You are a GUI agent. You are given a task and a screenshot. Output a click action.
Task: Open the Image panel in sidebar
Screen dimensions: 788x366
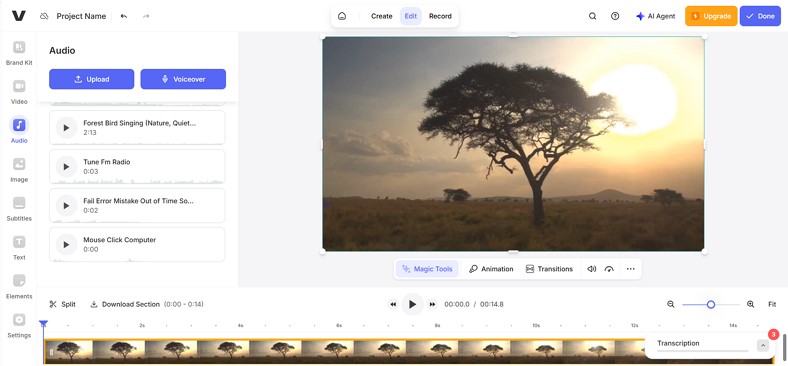pyautogui.click(x=19, y=169)
